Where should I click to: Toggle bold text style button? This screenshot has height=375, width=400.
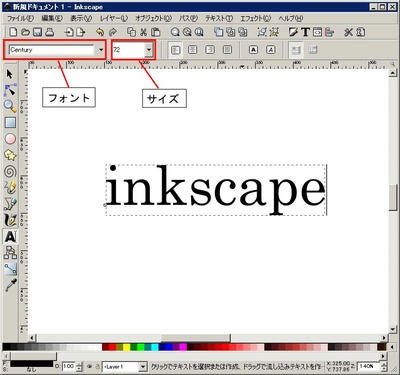pyautogui.click(x=254, y=50)
